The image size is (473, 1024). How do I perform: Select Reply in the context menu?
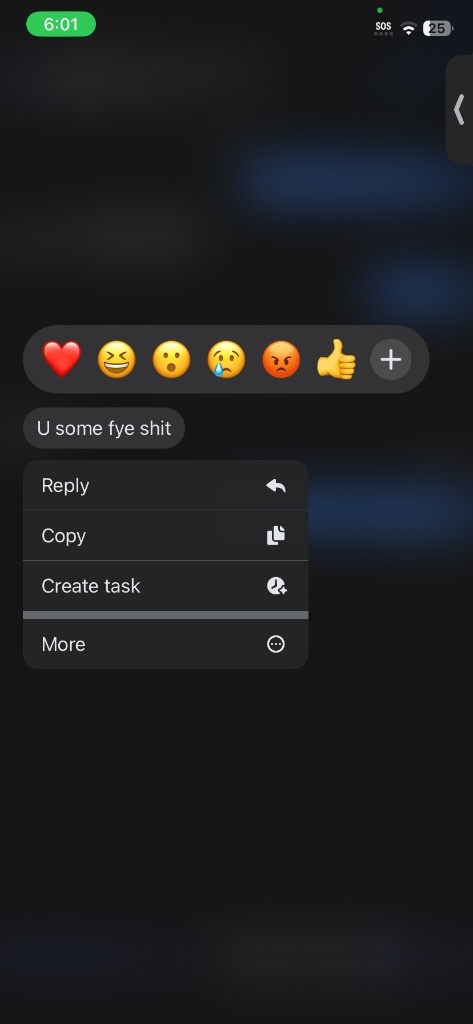tap(165, 485)
